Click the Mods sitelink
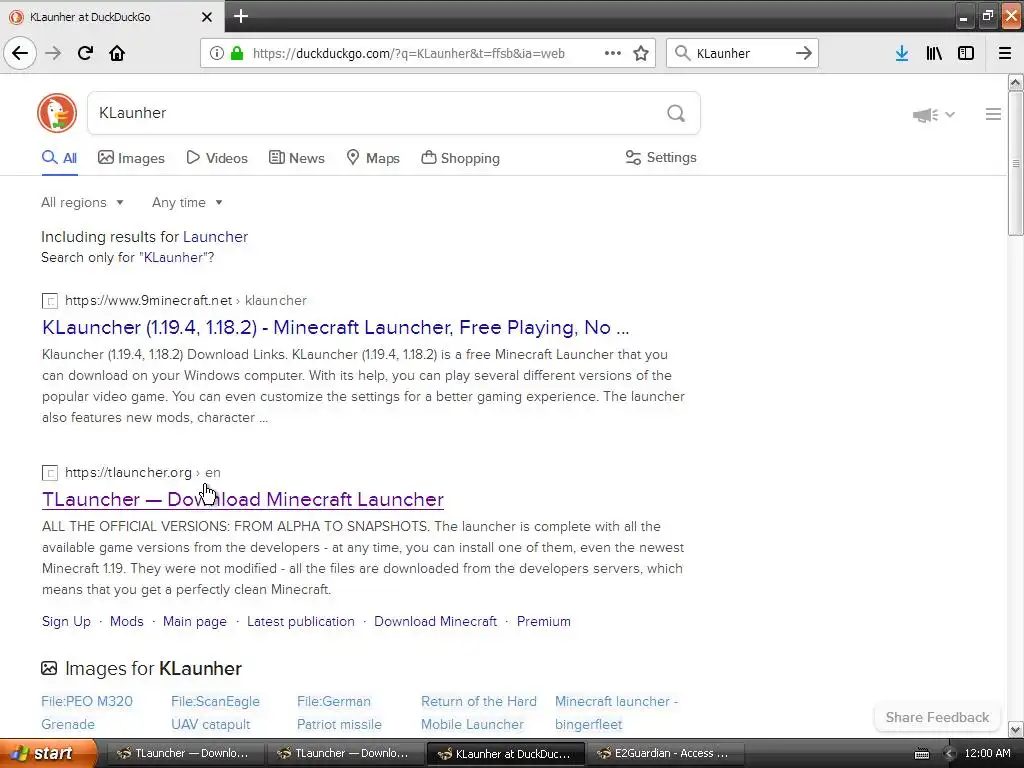The width and height of the screenshot is (1024, 768). tap(127, 621)
